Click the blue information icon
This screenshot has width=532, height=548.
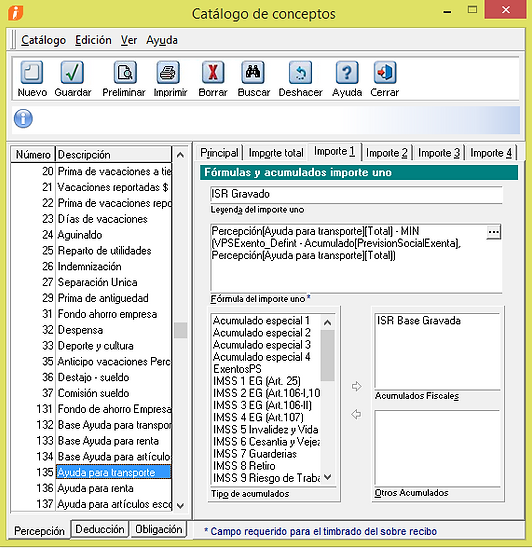[x=23, y=118]
